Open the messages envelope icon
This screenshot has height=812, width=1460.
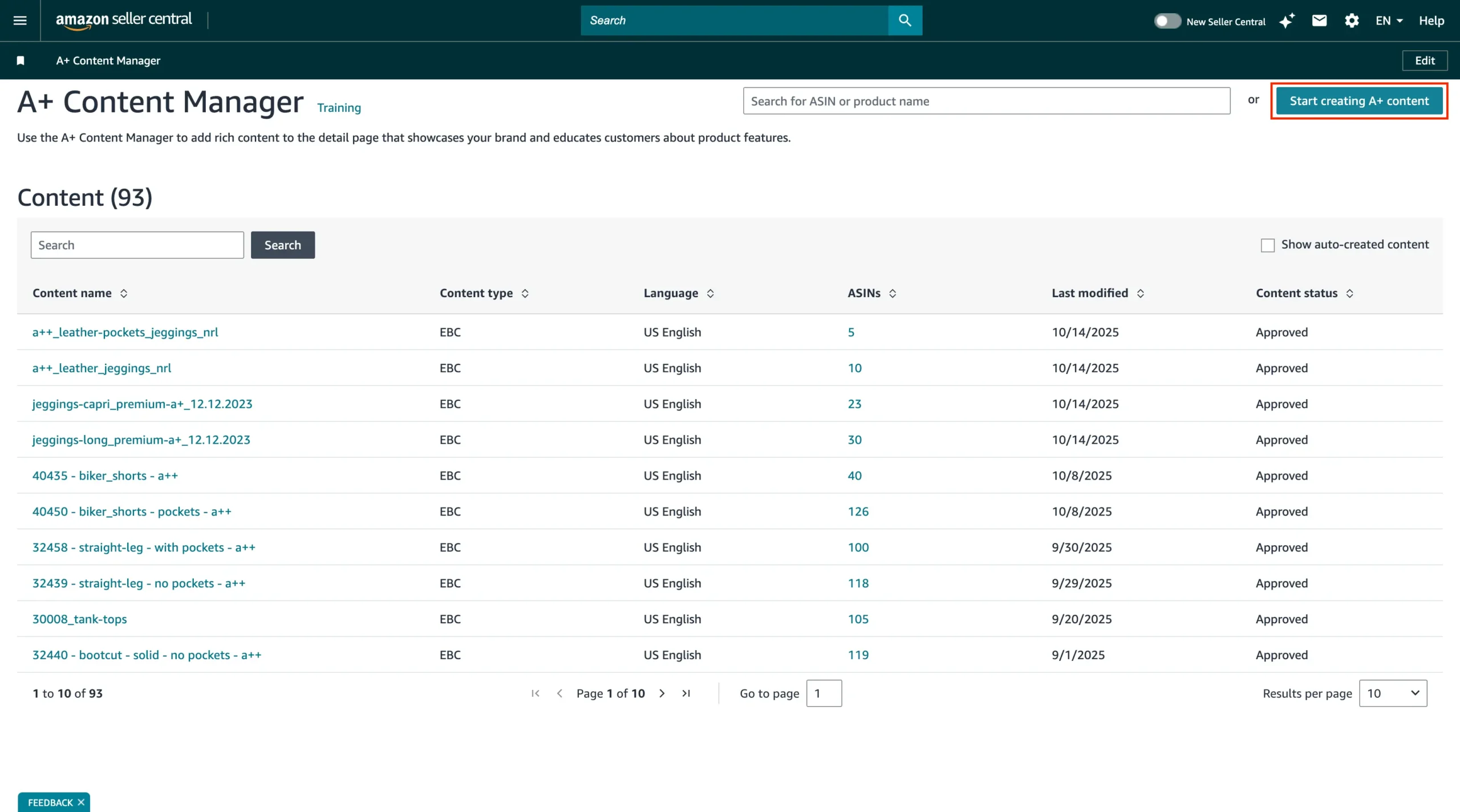(x=1319, y=21)
